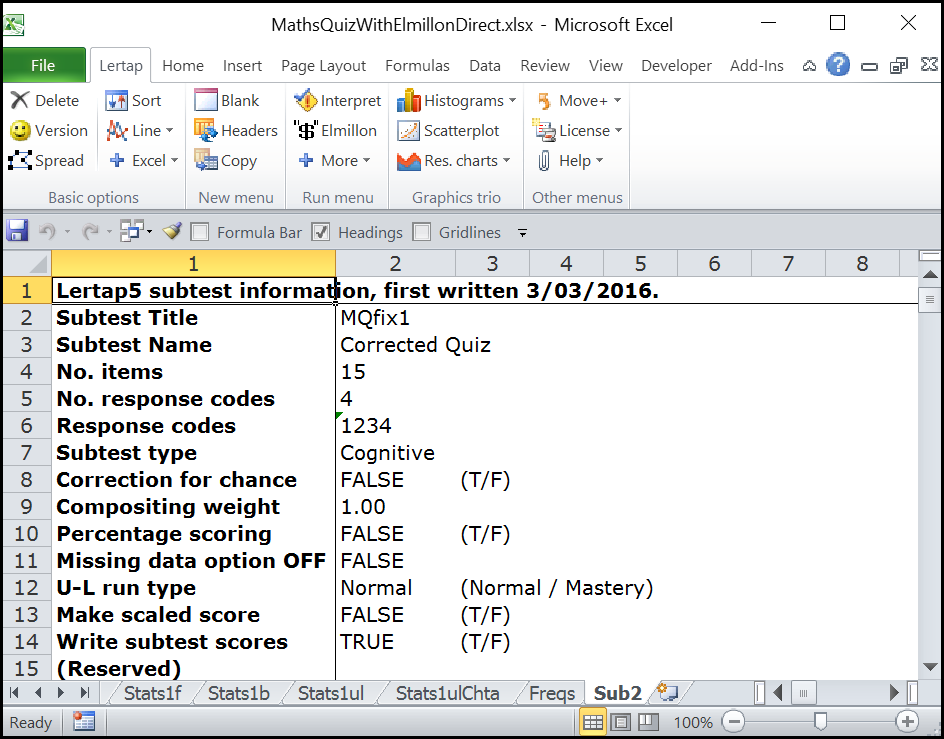
Task: Click the Headers icon
Action: coord(205,130)
